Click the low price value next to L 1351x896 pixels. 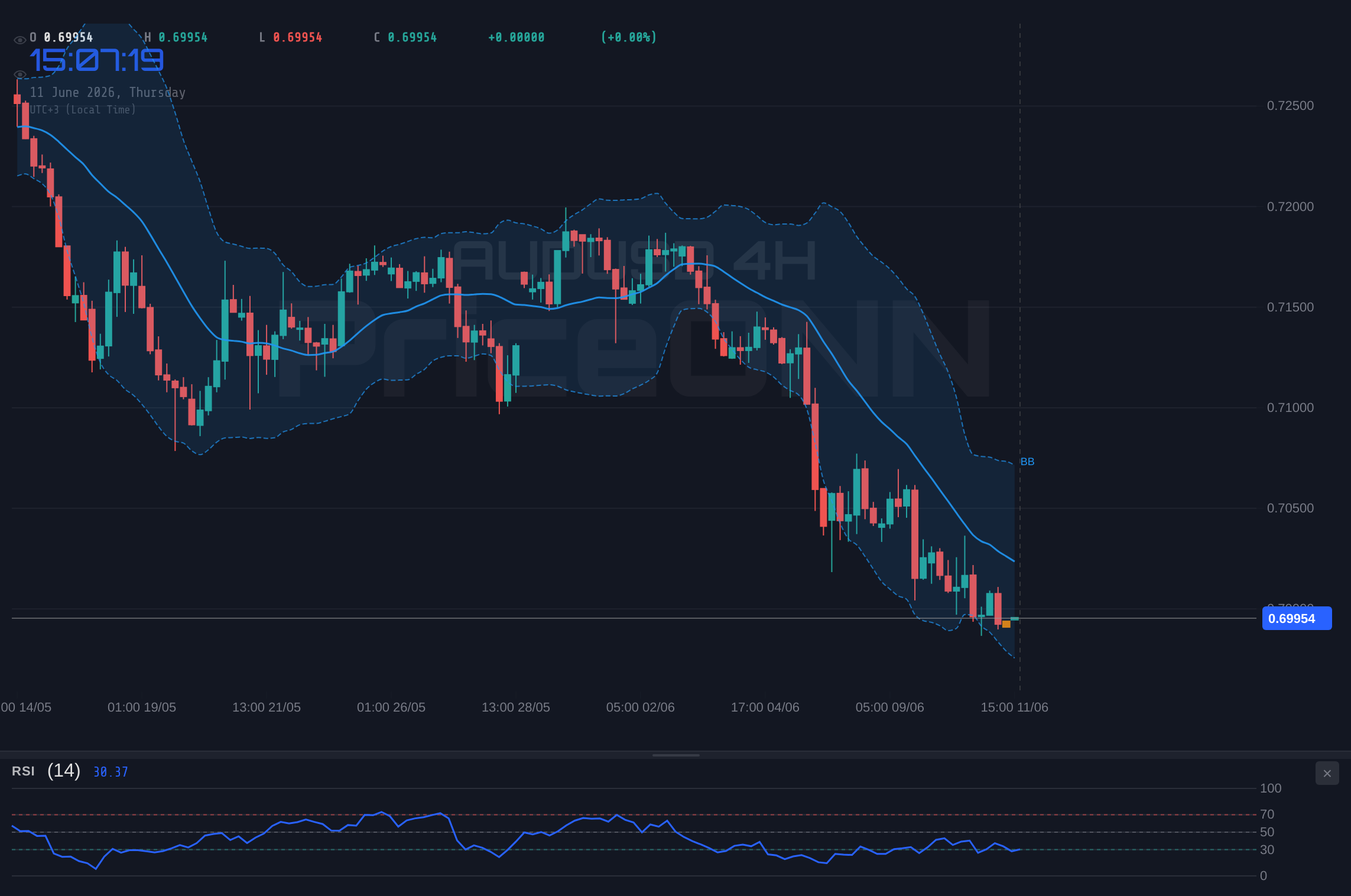(x=298, y=37)
